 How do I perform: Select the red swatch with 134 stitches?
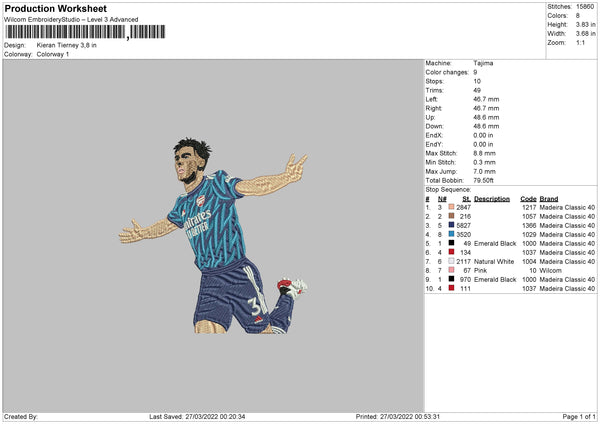451,252
